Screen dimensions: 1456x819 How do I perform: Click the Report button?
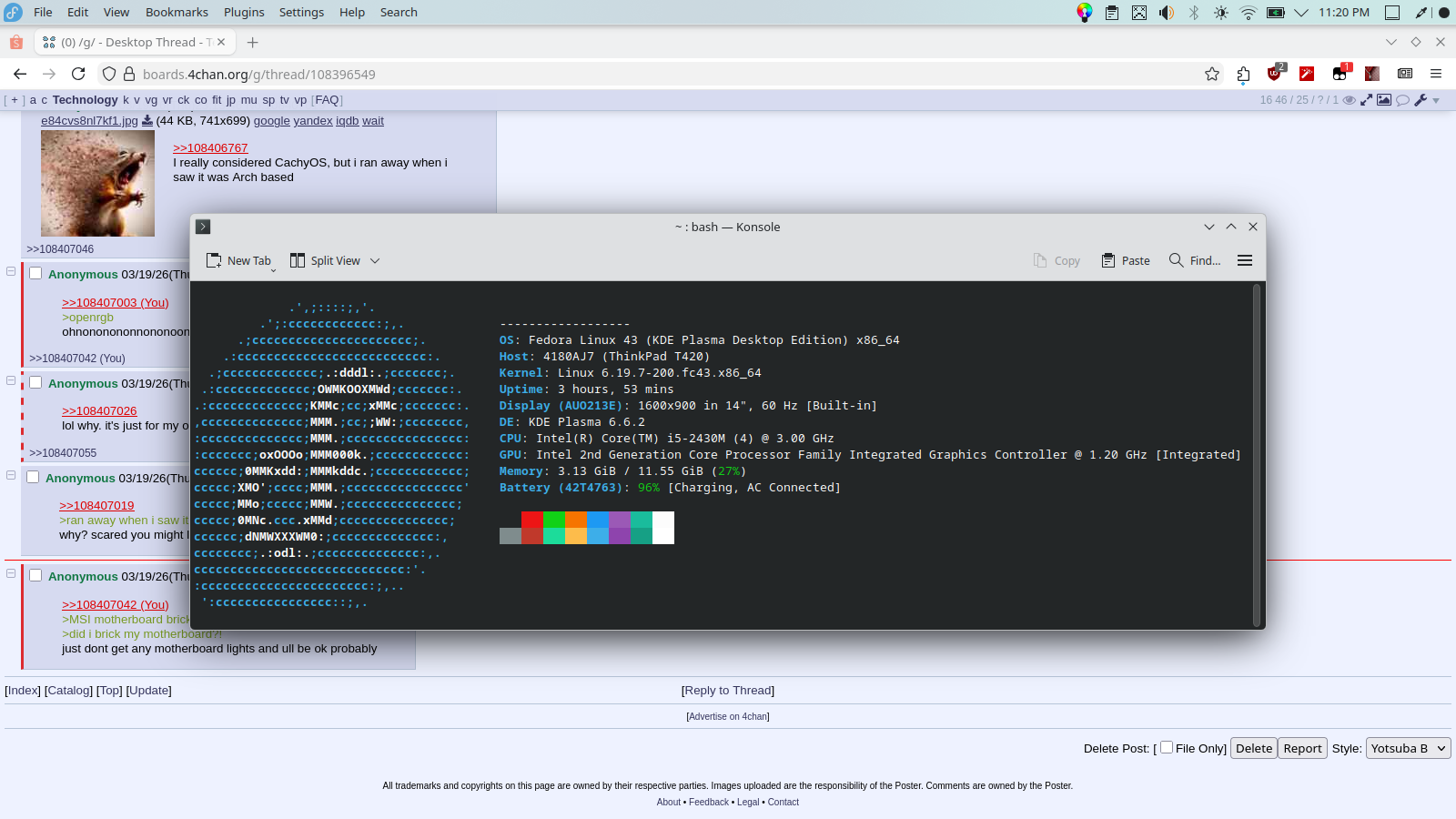(1302, 748)
